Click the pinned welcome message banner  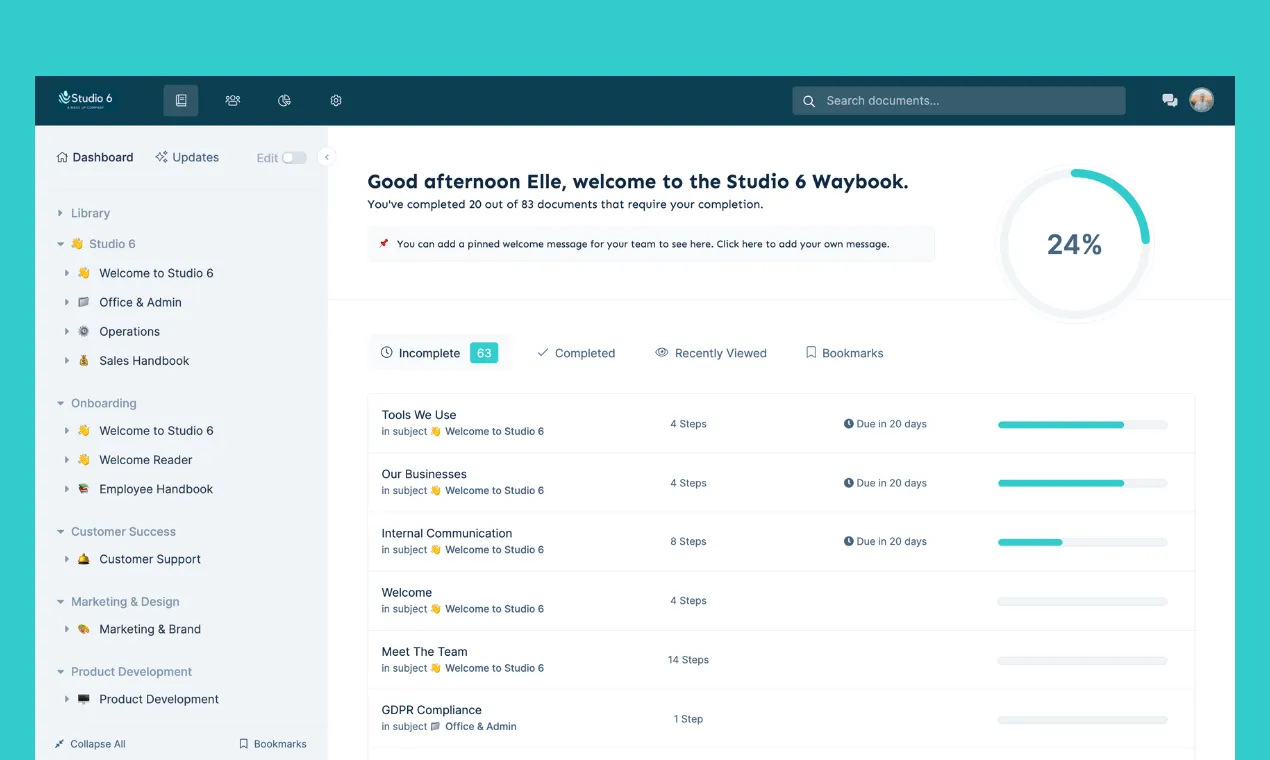pyautogui.click(x=651, y=244)
